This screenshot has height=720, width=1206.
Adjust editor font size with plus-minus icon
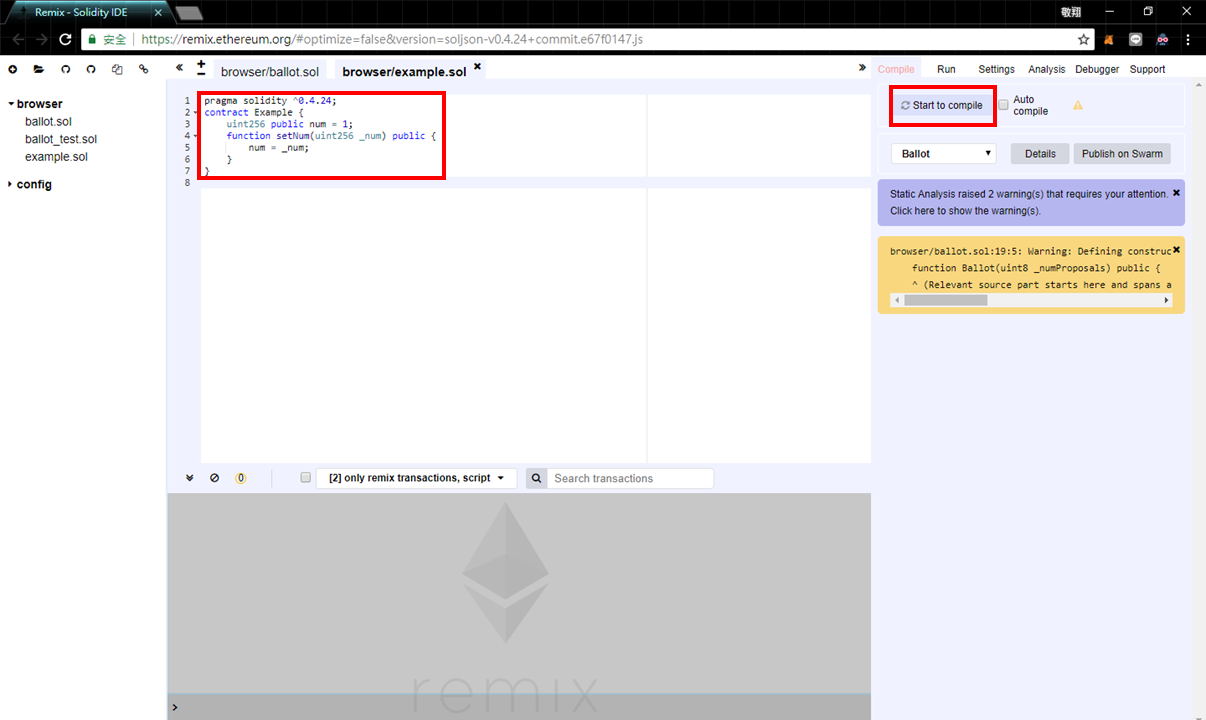click(201, 68)
